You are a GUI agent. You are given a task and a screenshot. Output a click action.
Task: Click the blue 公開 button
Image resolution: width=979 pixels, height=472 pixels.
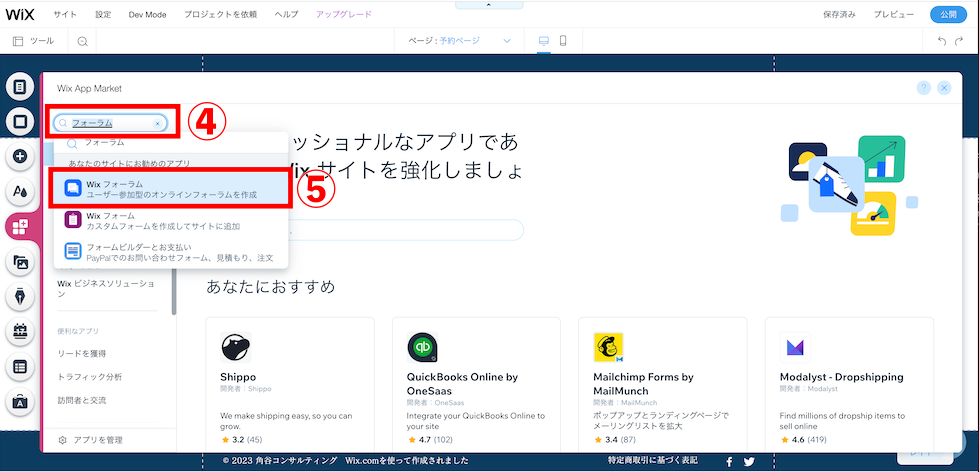[948, 14]
